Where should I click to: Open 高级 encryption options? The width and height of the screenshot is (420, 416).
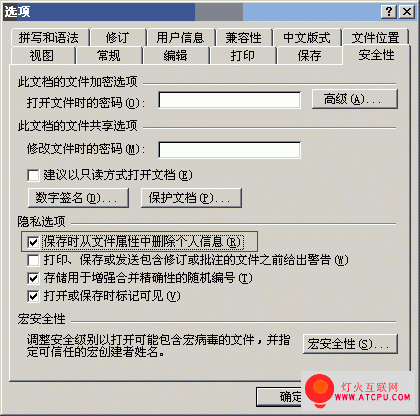(x=355, y=99)
